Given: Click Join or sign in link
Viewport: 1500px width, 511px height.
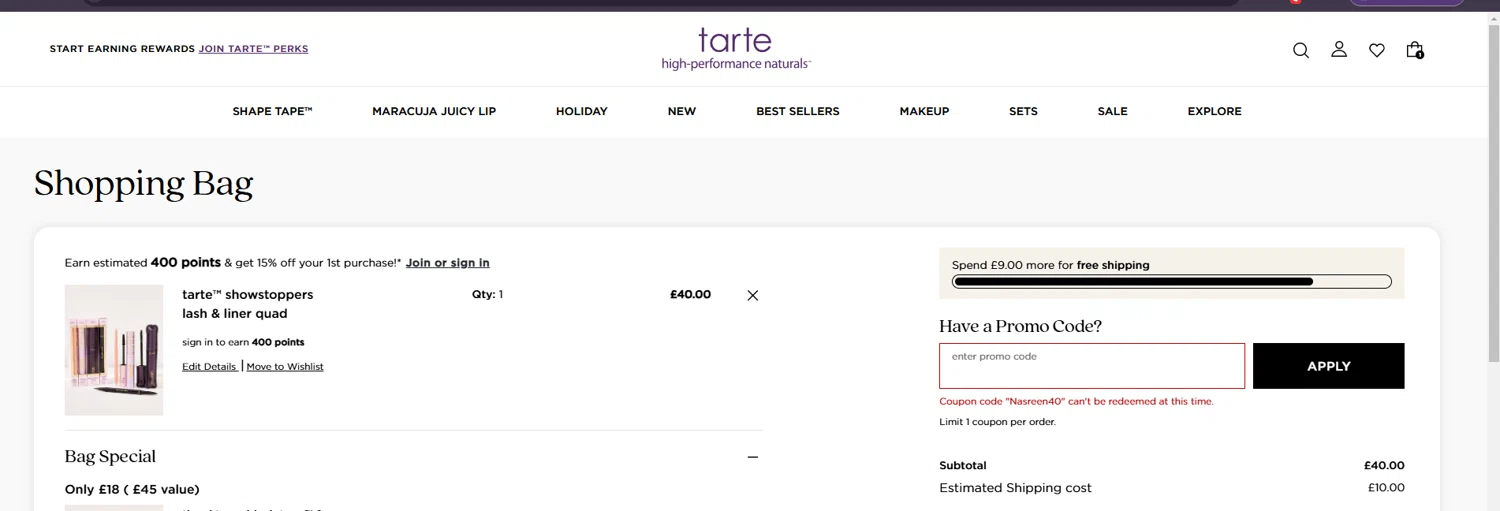Looking at the screenshot, I should coord(448,263).
